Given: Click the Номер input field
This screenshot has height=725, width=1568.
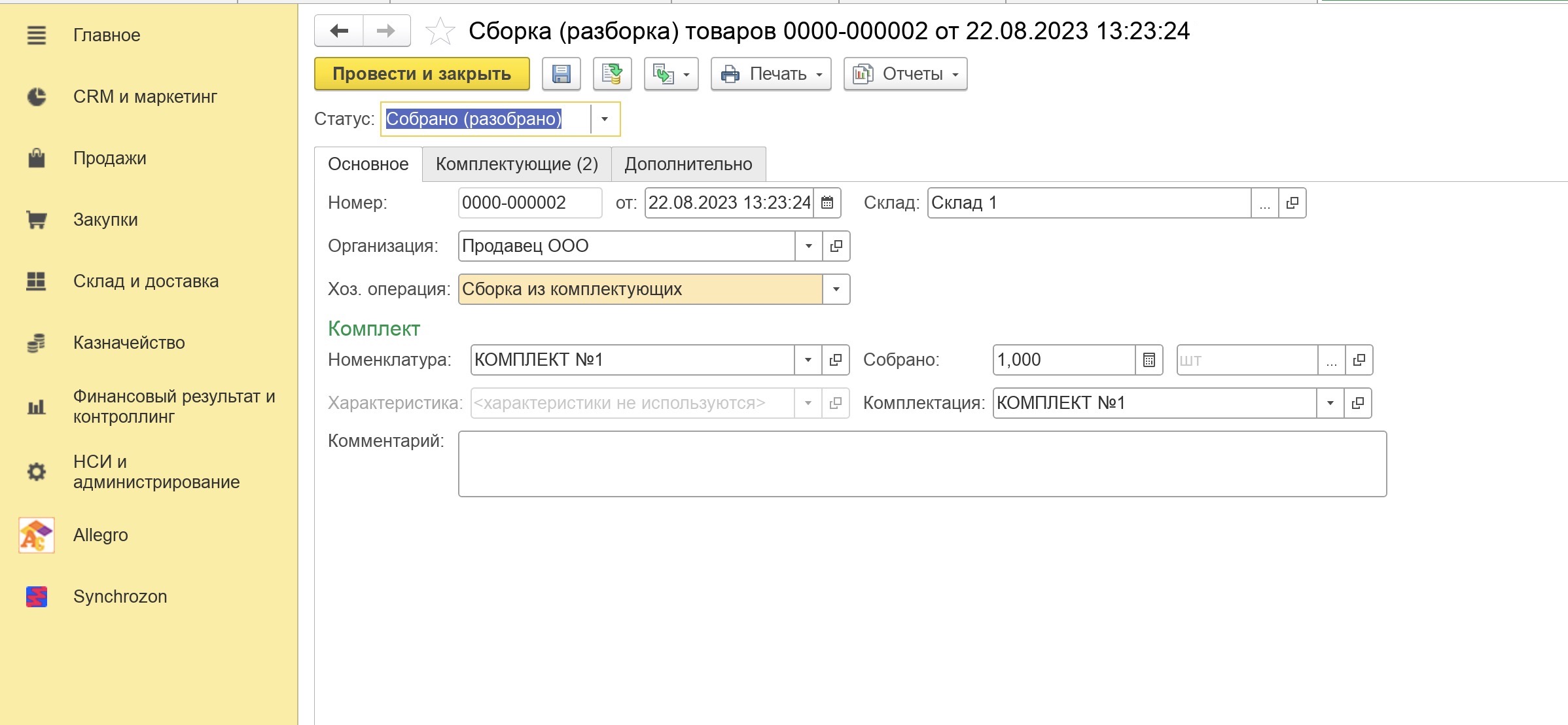Looking at the screenshot, I should coord(530,203).
